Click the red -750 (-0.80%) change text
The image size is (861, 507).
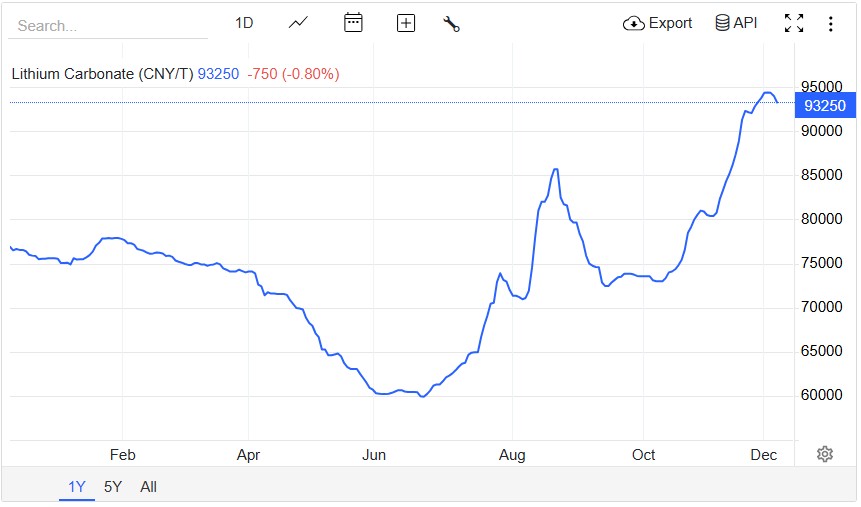coord(294,74)
